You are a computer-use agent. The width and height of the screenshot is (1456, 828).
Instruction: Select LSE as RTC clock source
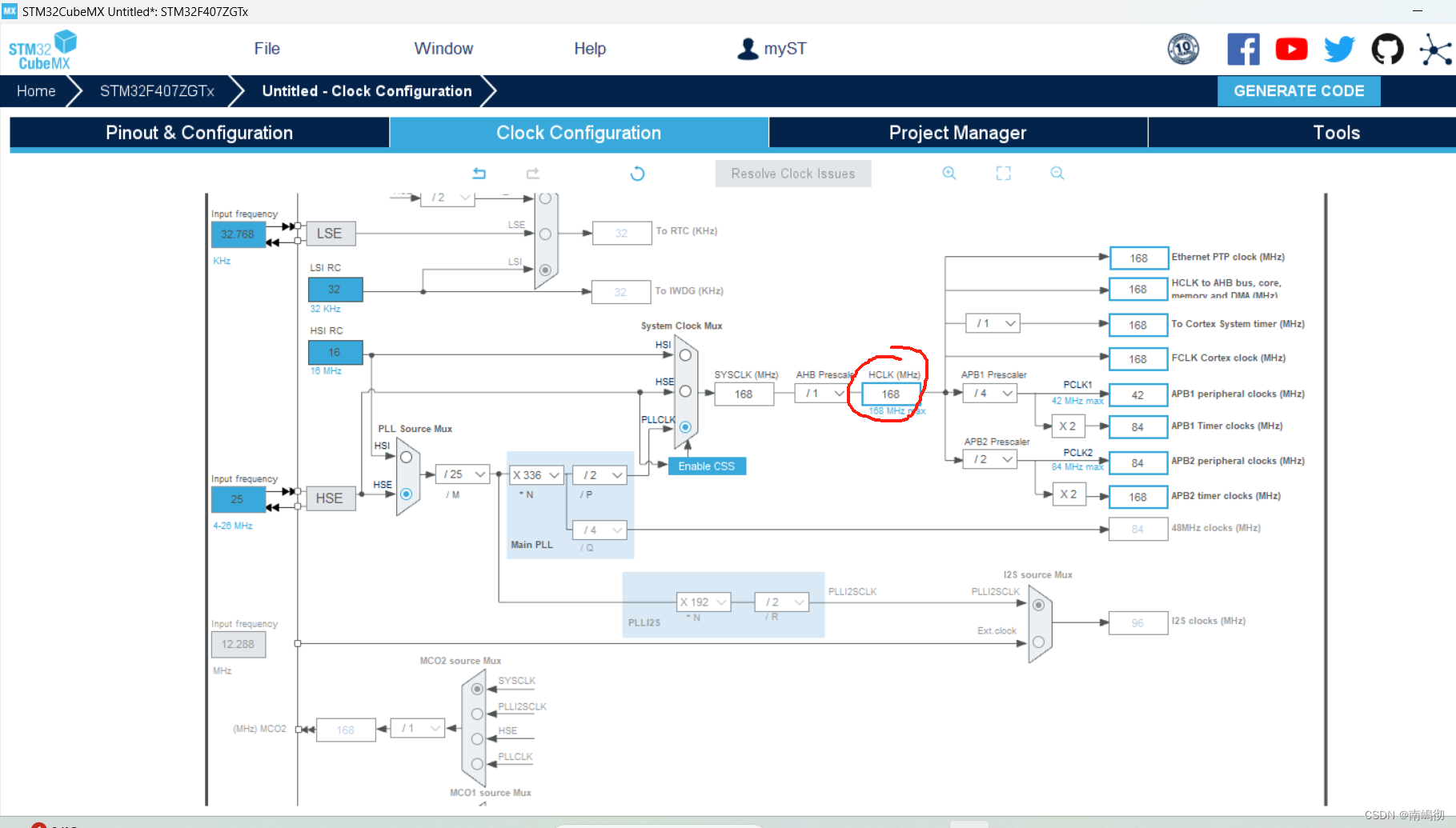(x=545, y=234)
